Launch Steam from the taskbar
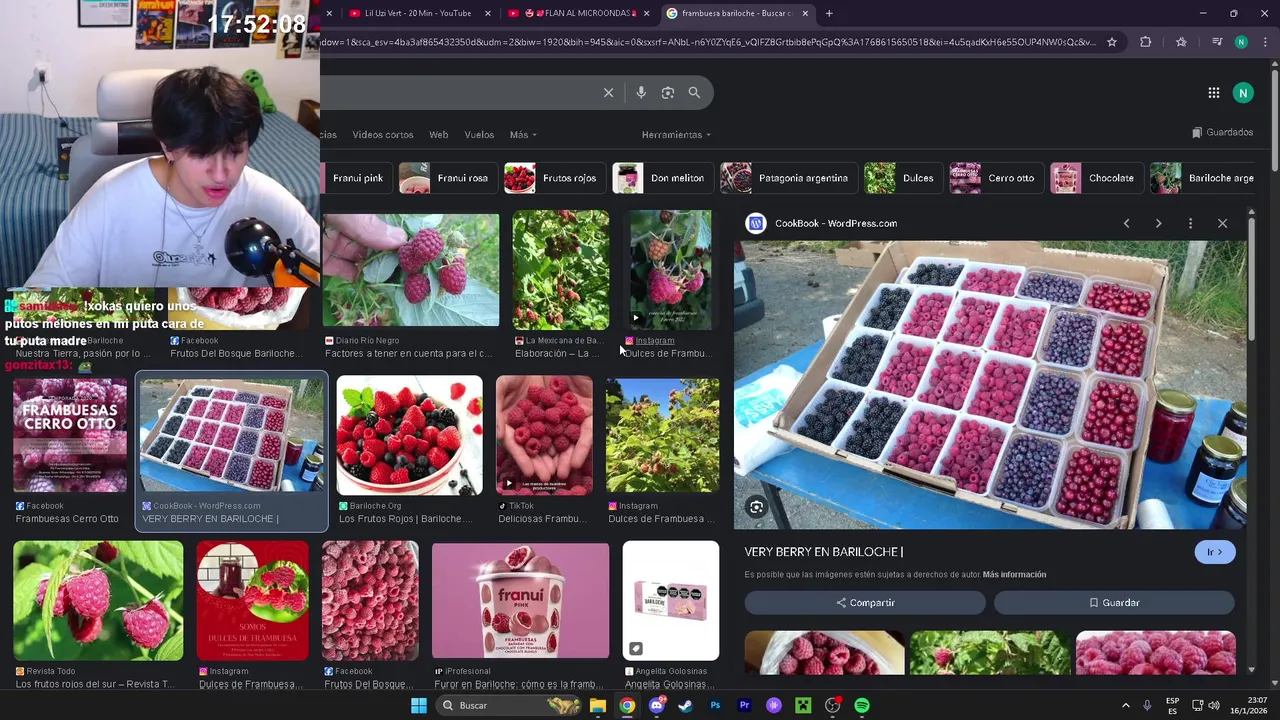 pos(685,705)
